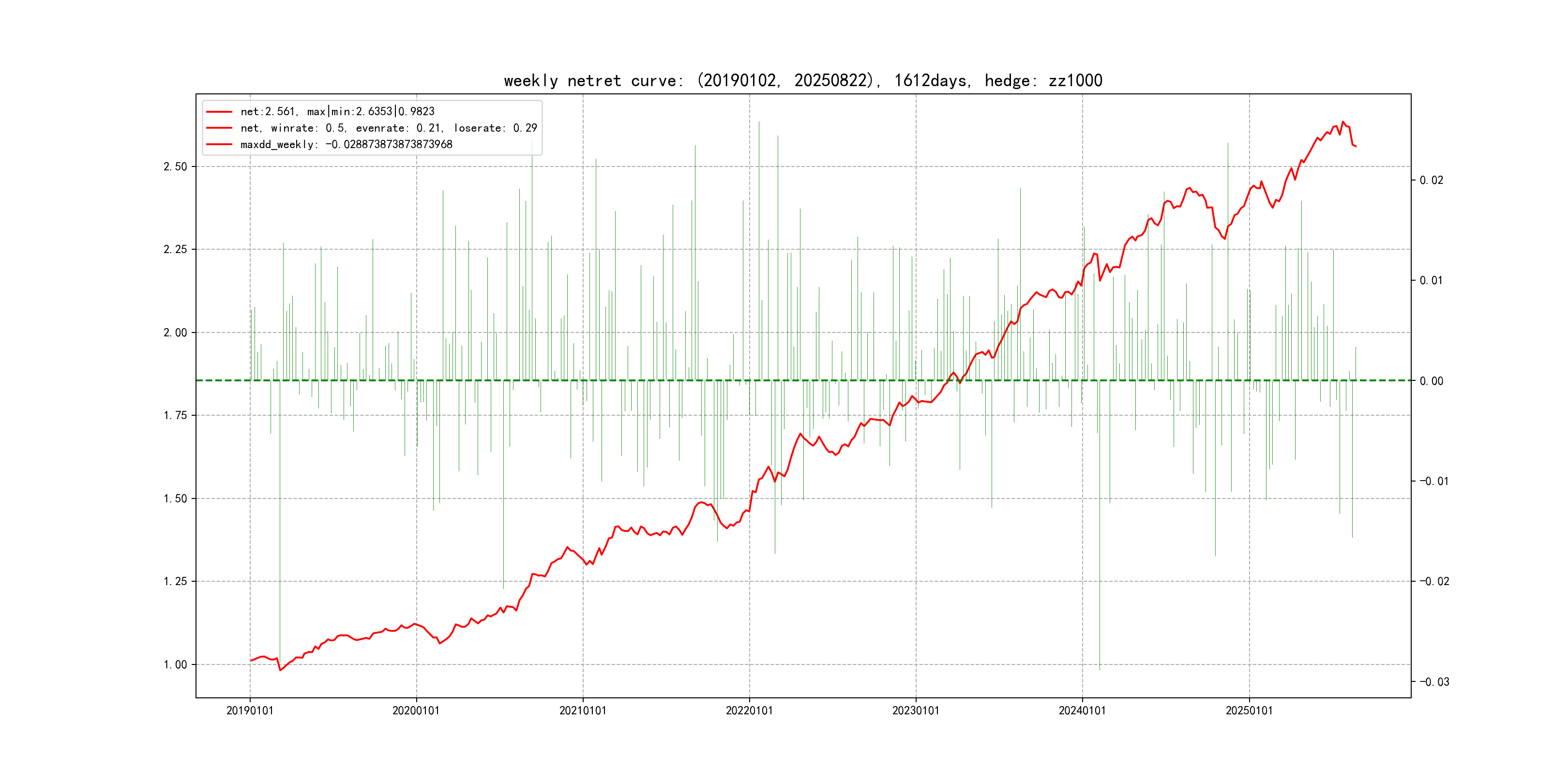Click the chart title text
Viewport: 1568px width, 784px height.
(x=803, y=81)
